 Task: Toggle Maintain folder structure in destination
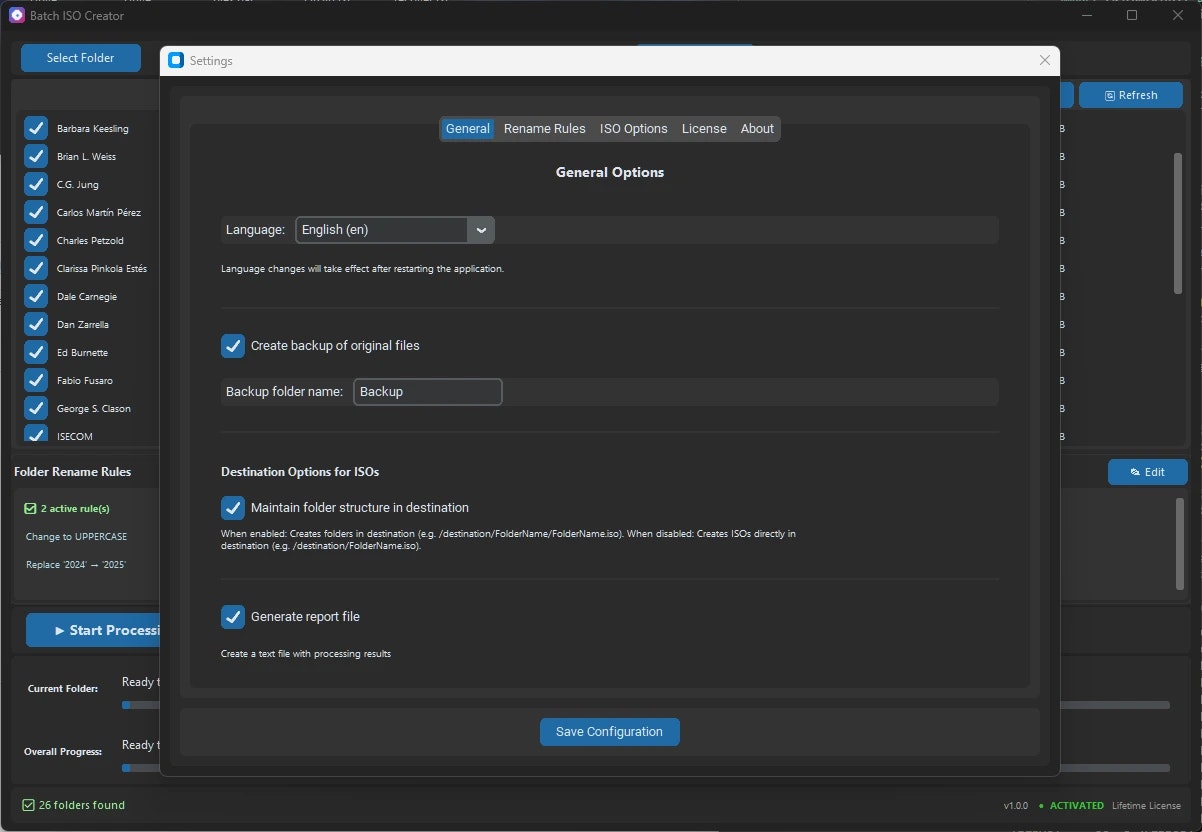tap(233, 508)
